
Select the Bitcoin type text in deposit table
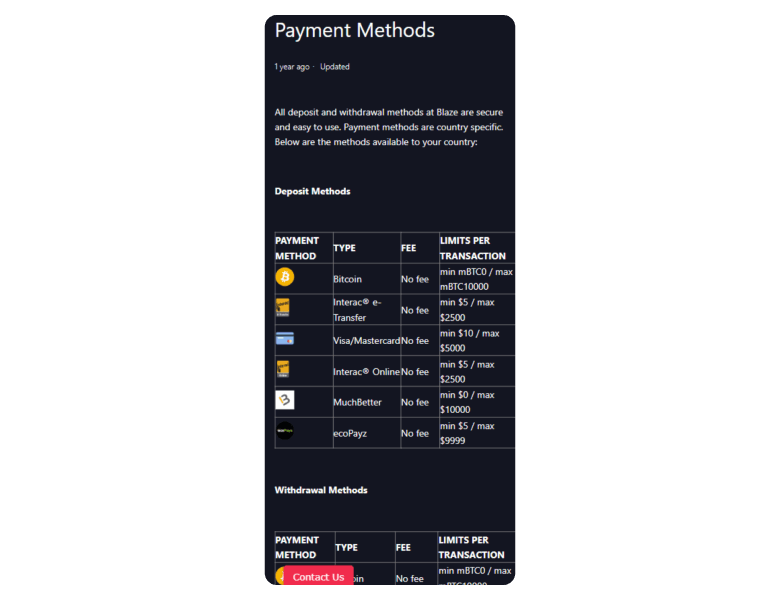347,279
